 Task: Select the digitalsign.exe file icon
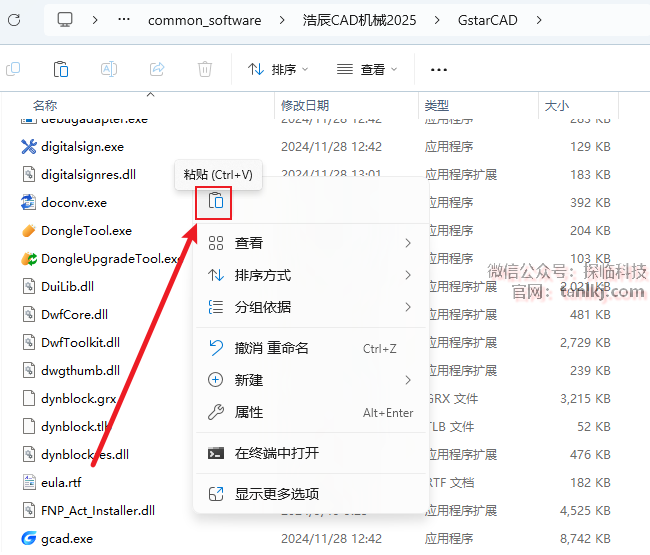point(29,146)
